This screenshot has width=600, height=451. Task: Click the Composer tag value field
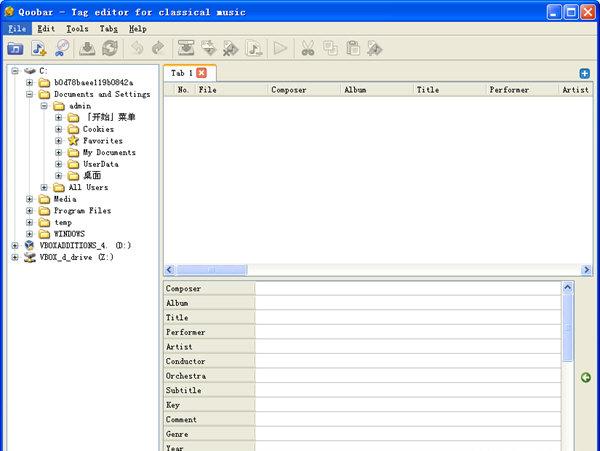tap(407, 289)
